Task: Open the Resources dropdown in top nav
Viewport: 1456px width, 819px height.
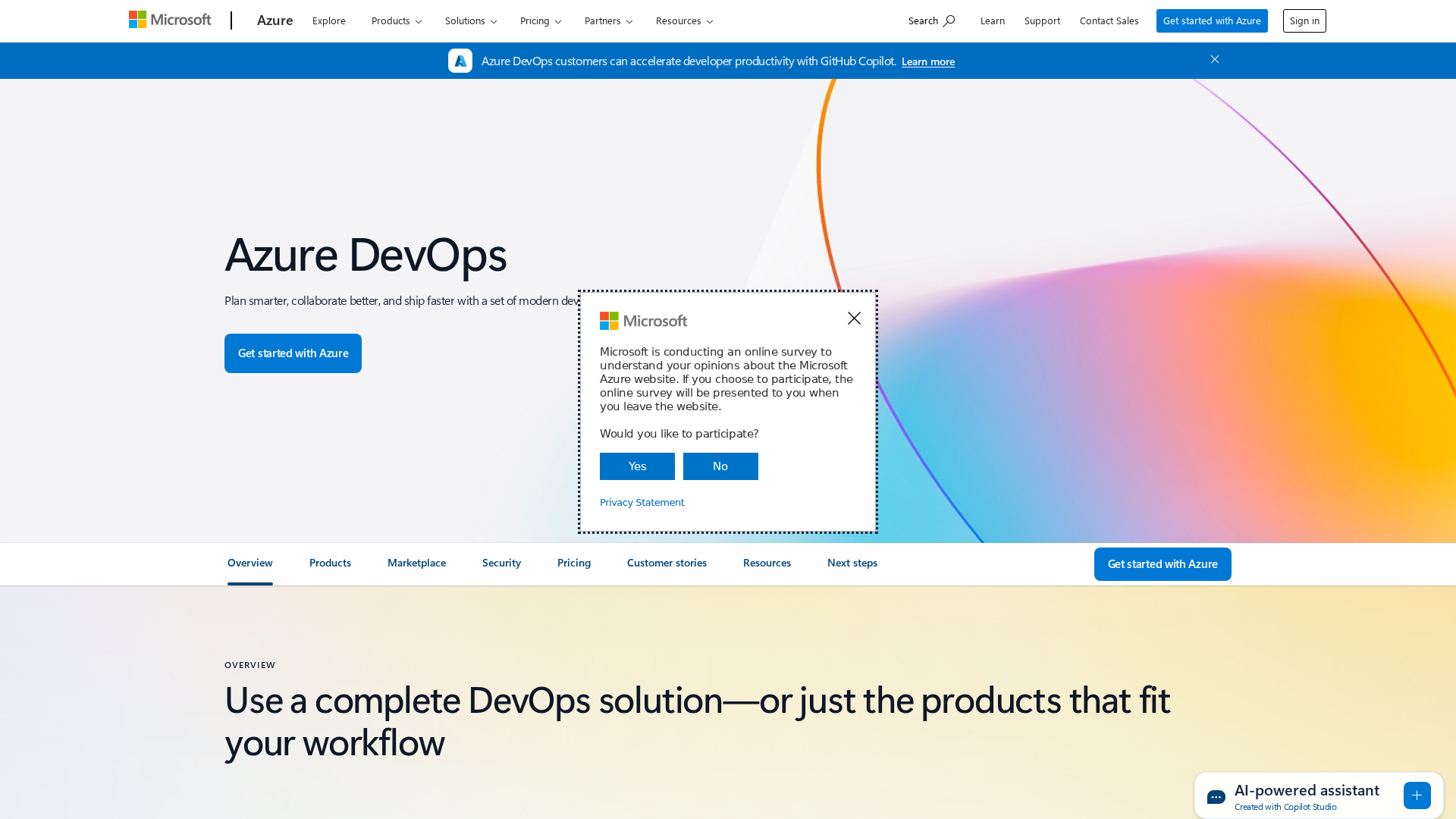Action: coord(684,20)
